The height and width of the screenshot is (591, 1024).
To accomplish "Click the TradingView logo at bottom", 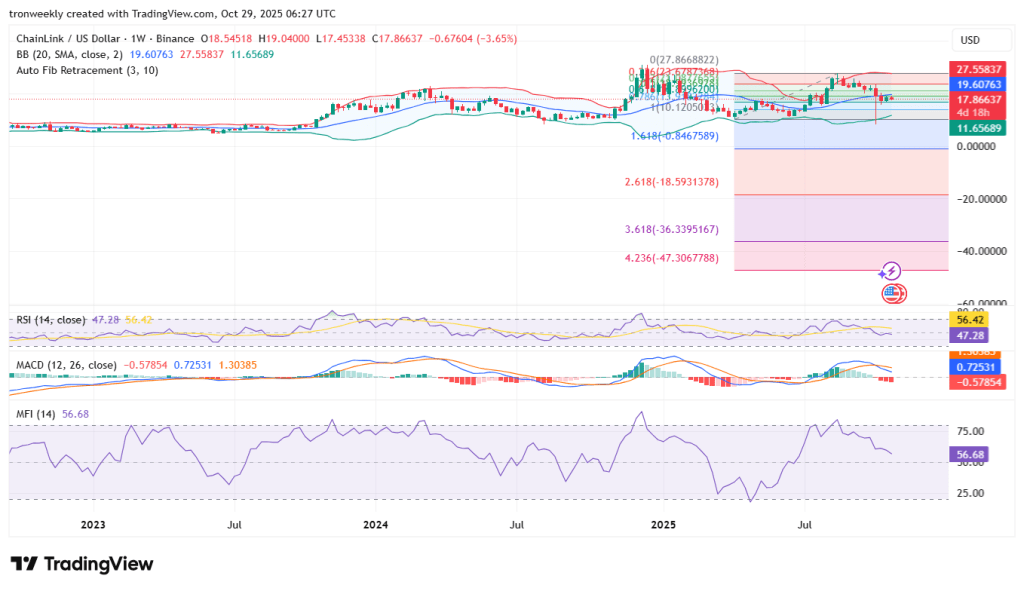I will 82,564.
